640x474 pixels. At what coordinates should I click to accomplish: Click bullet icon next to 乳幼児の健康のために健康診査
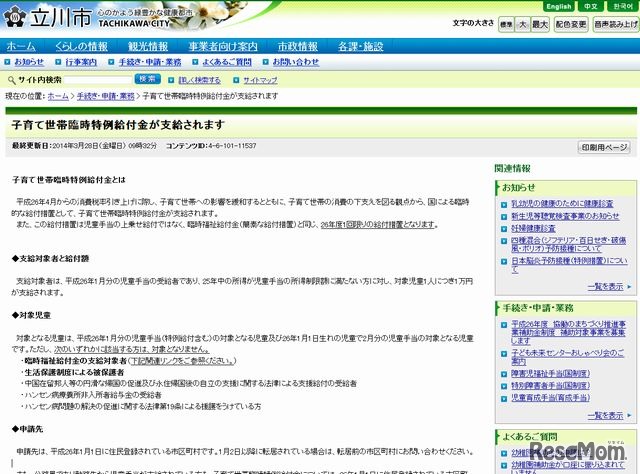pyautogui.click(x=504, y=205)
